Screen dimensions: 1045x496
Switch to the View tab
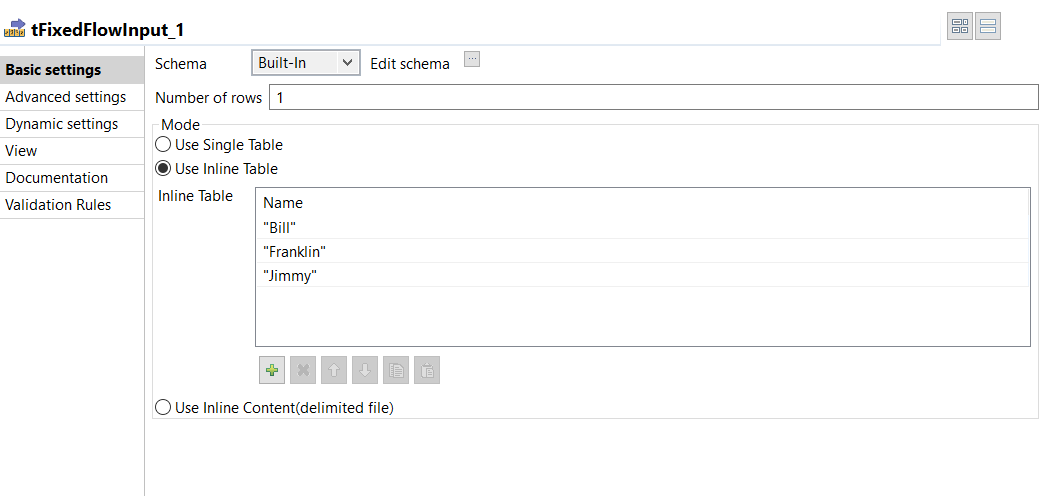(21, 151)
